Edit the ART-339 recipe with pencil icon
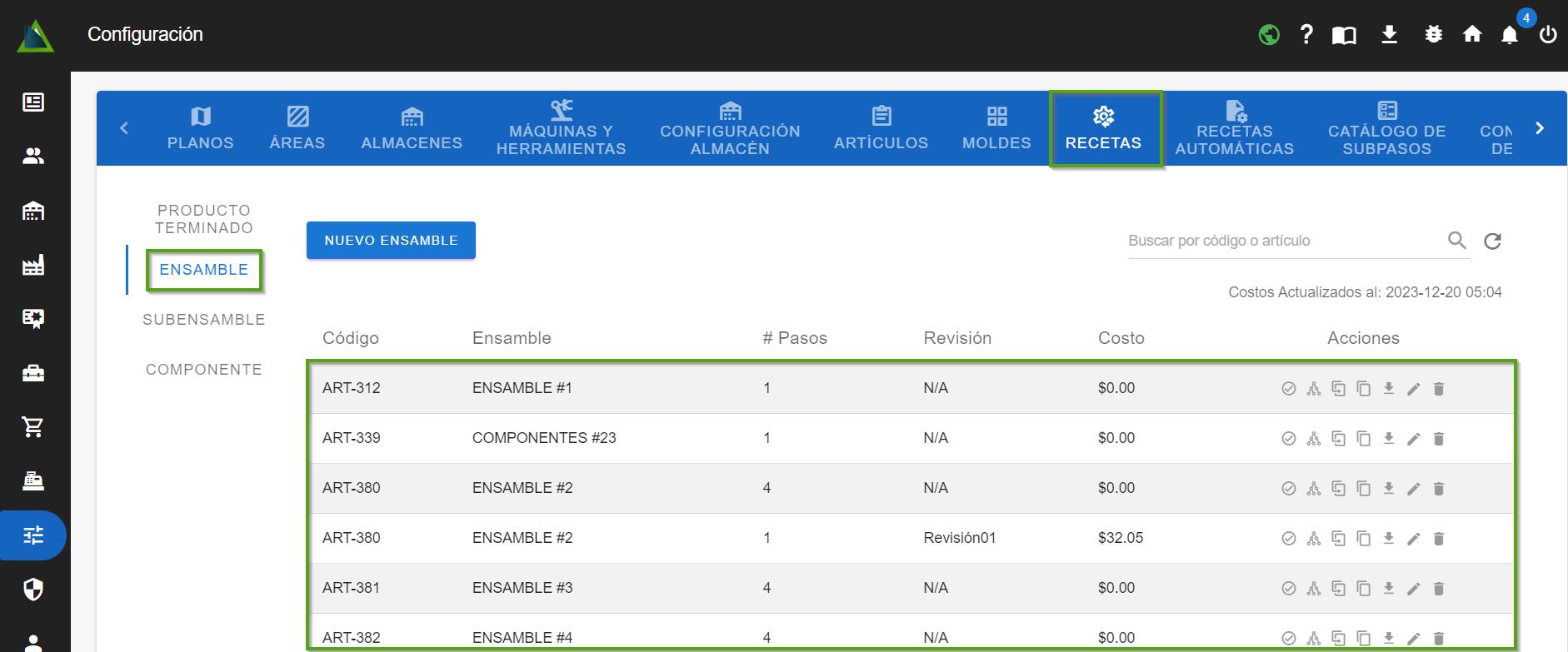 tap(1413, 439)
